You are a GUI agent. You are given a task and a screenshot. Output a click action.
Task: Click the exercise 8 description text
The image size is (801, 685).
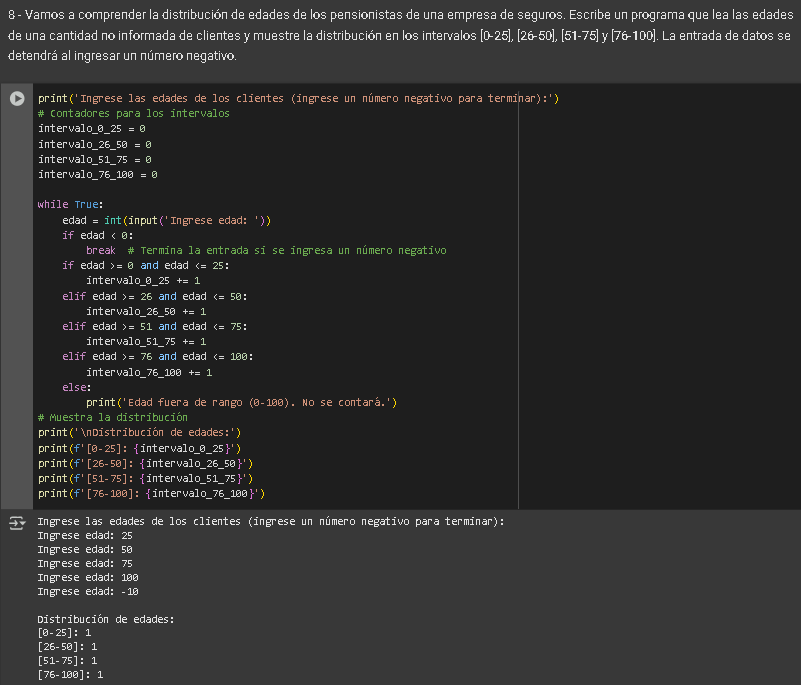(x=400, y=35)
